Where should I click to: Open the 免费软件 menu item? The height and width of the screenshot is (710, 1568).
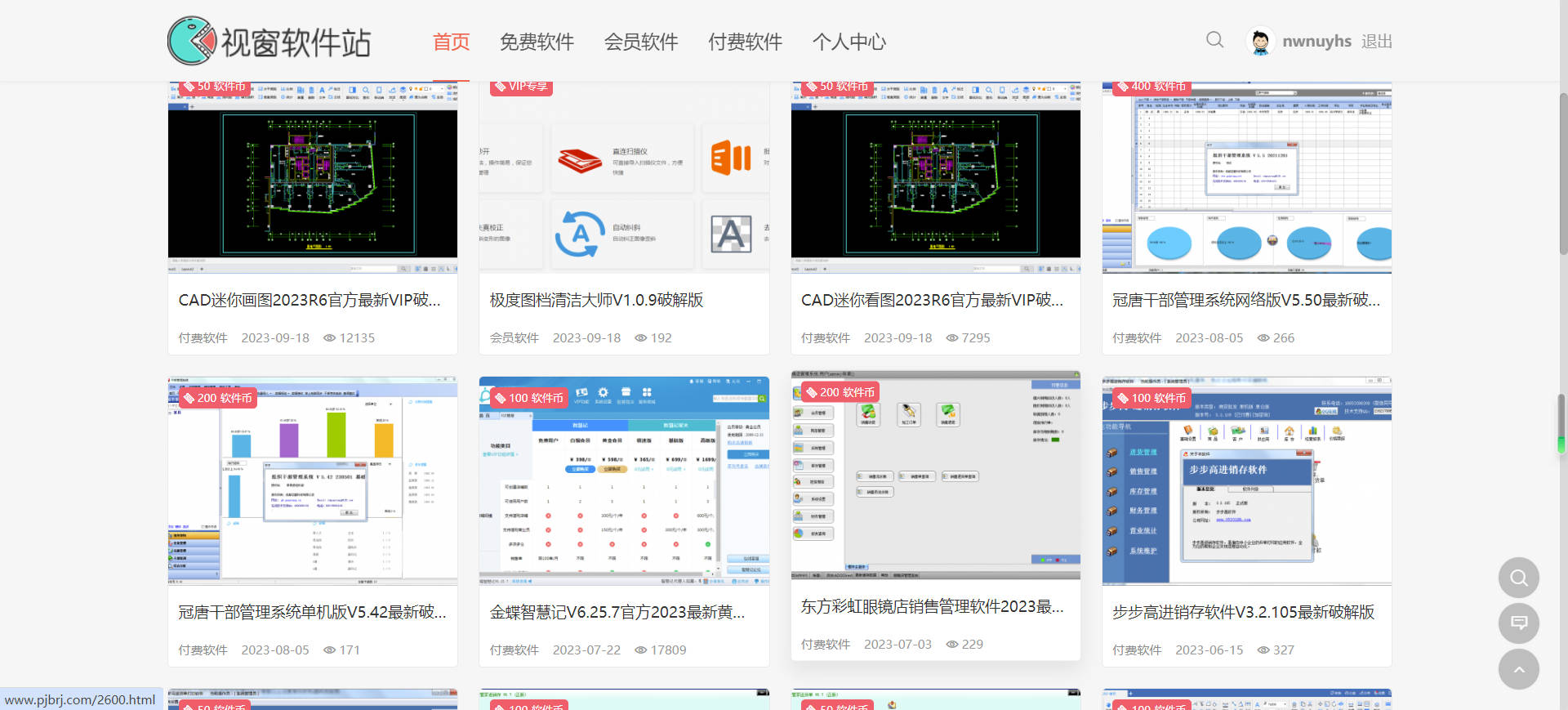[x=537, y=42]
